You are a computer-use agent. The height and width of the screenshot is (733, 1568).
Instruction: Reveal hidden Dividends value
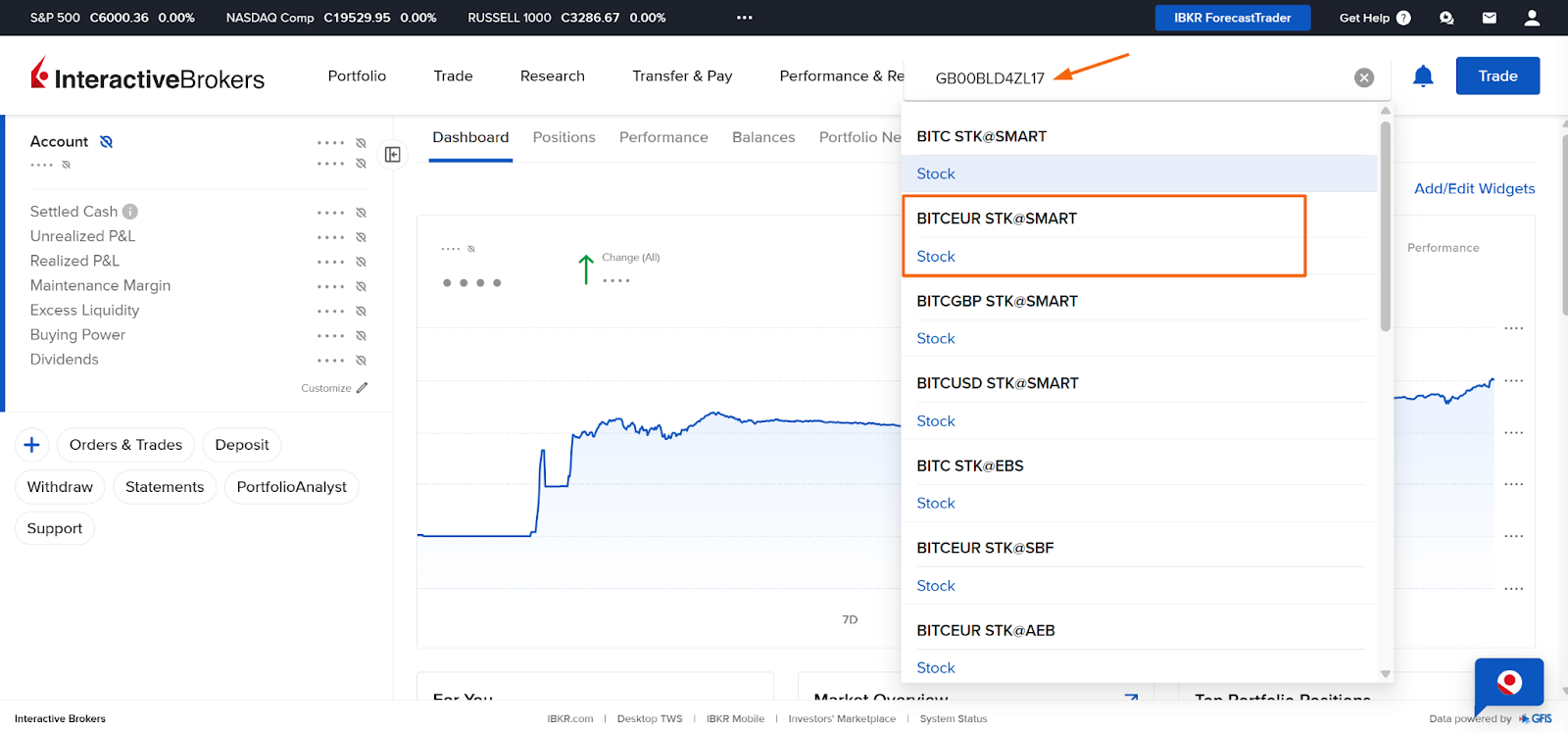361,360
